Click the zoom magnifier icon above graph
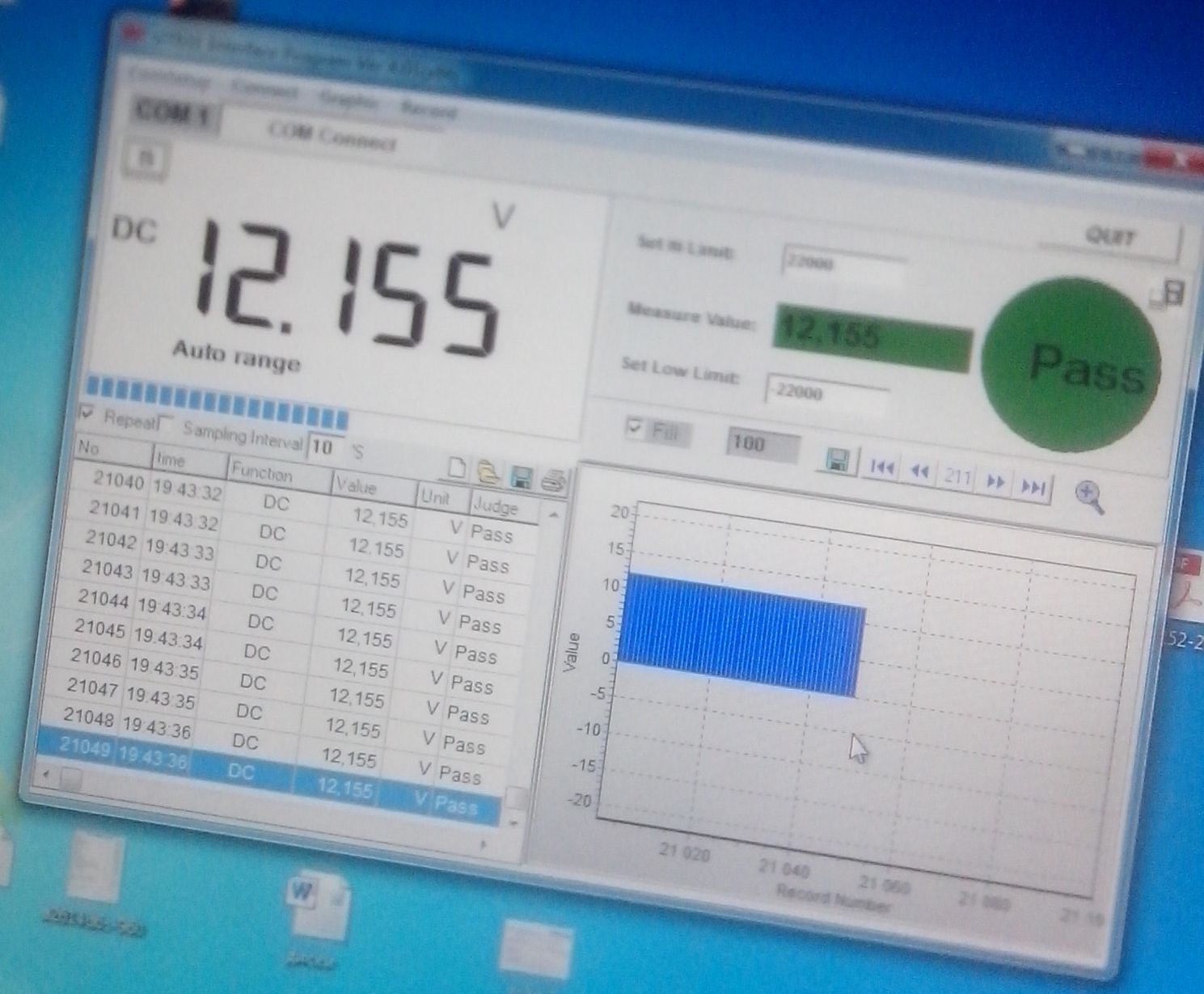The height and width of the screenshot is (994, 1204). click(x=1089, y=496)
